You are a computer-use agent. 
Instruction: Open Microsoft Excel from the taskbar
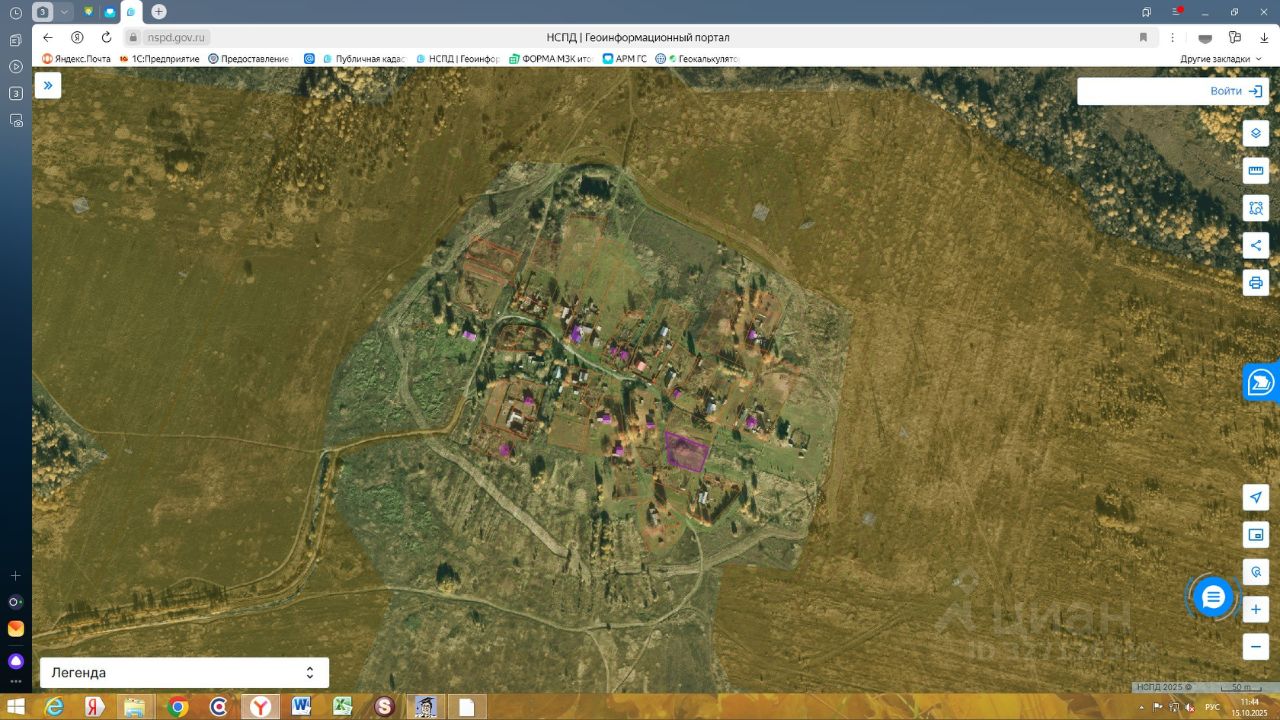coord(343,707)
